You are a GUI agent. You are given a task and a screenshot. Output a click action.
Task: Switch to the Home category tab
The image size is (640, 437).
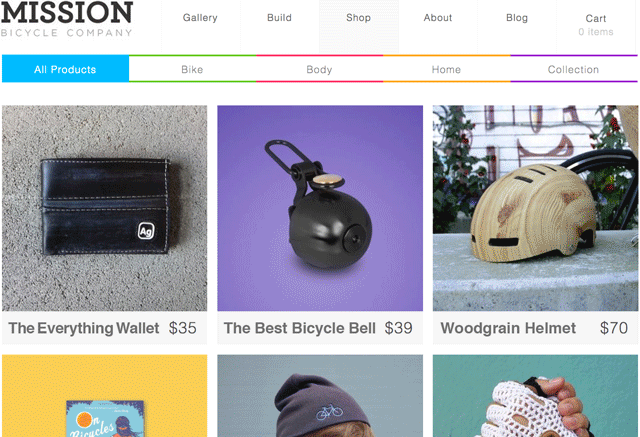coord(446,69)
